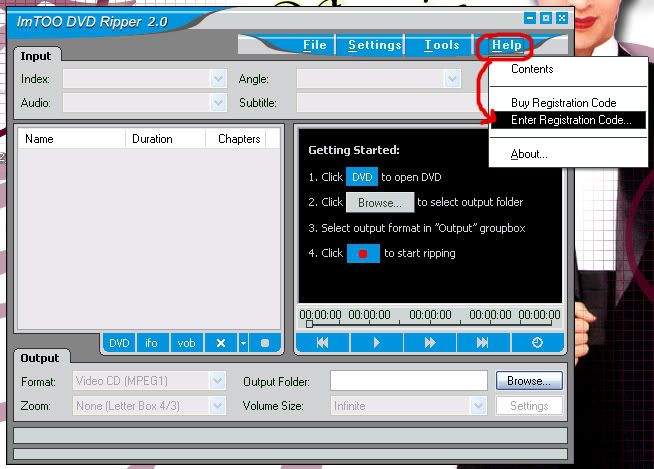
Task: Open the File menu
Action: coord(314,45)
